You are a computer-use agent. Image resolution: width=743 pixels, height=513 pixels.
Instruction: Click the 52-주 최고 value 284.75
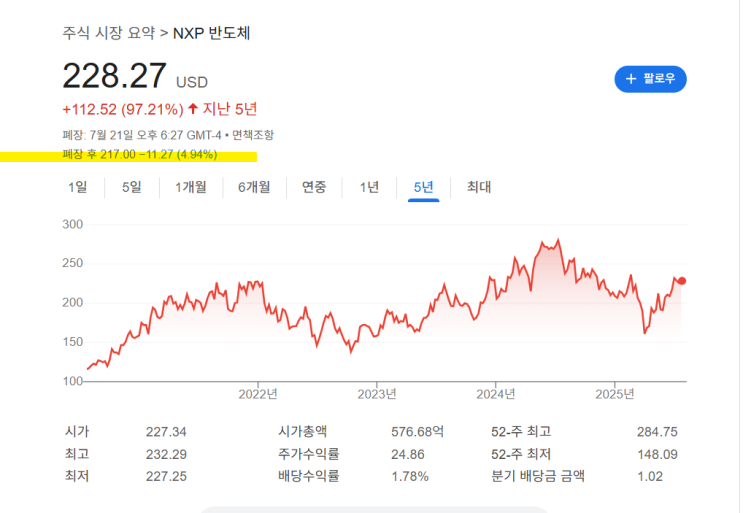tap(657, 432)
